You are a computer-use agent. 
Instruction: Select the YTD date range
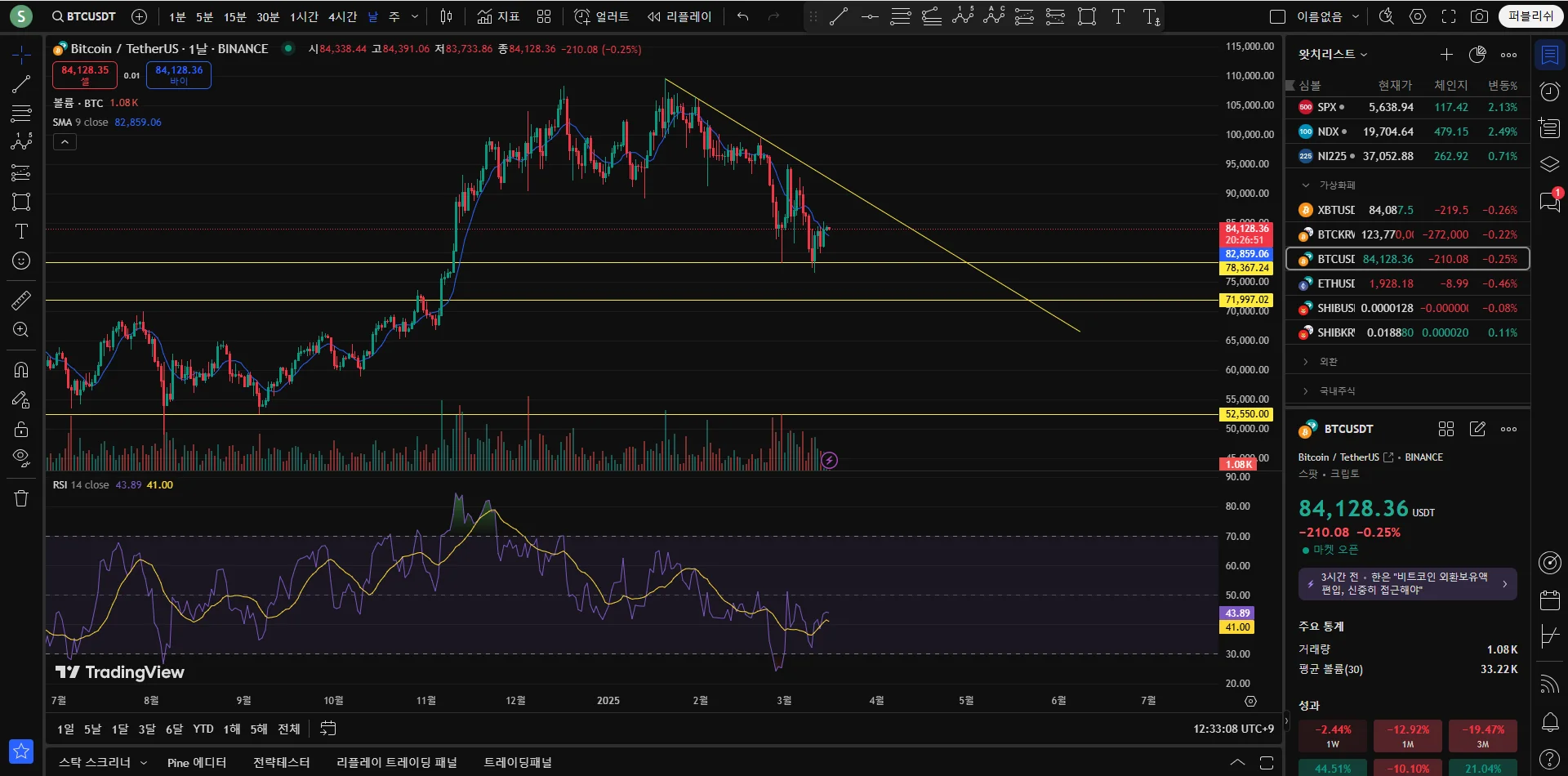point(203,729)
